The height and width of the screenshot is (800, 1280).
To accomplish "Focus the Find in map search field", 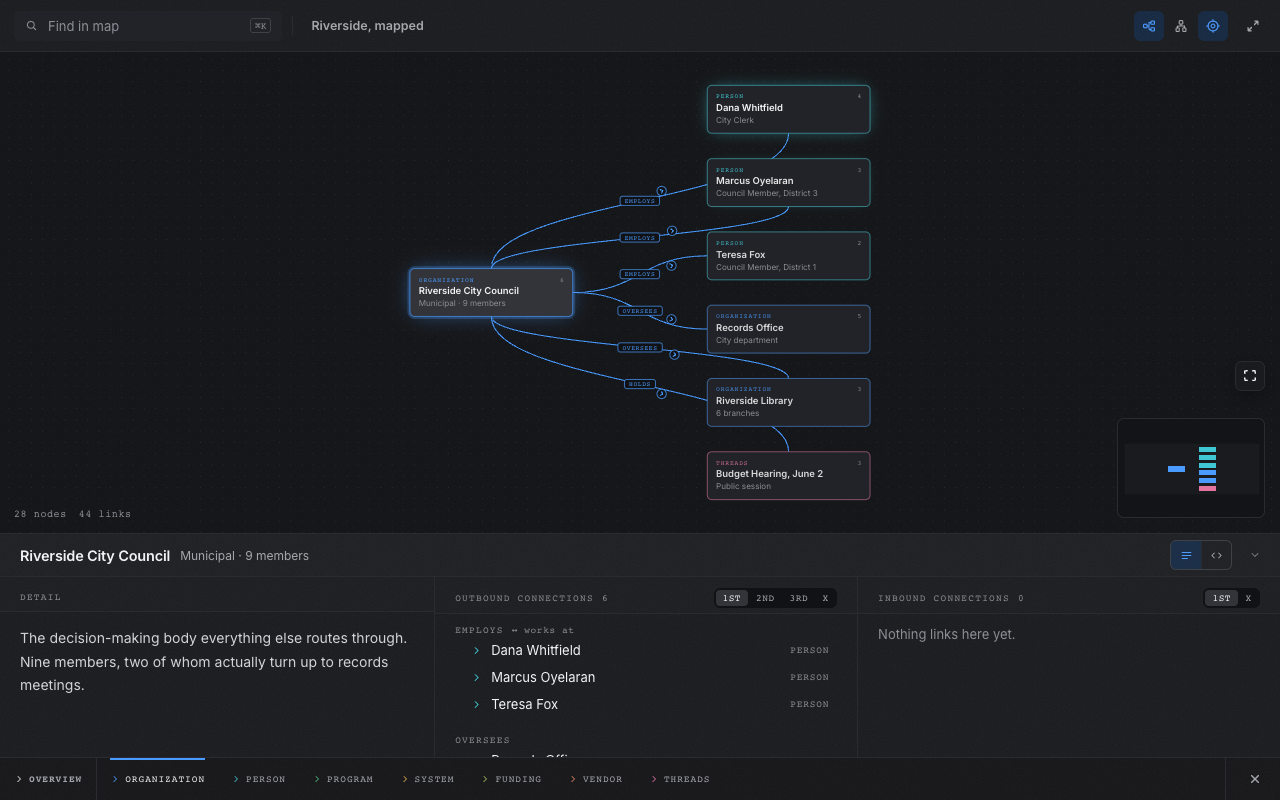I will (148, 26).
